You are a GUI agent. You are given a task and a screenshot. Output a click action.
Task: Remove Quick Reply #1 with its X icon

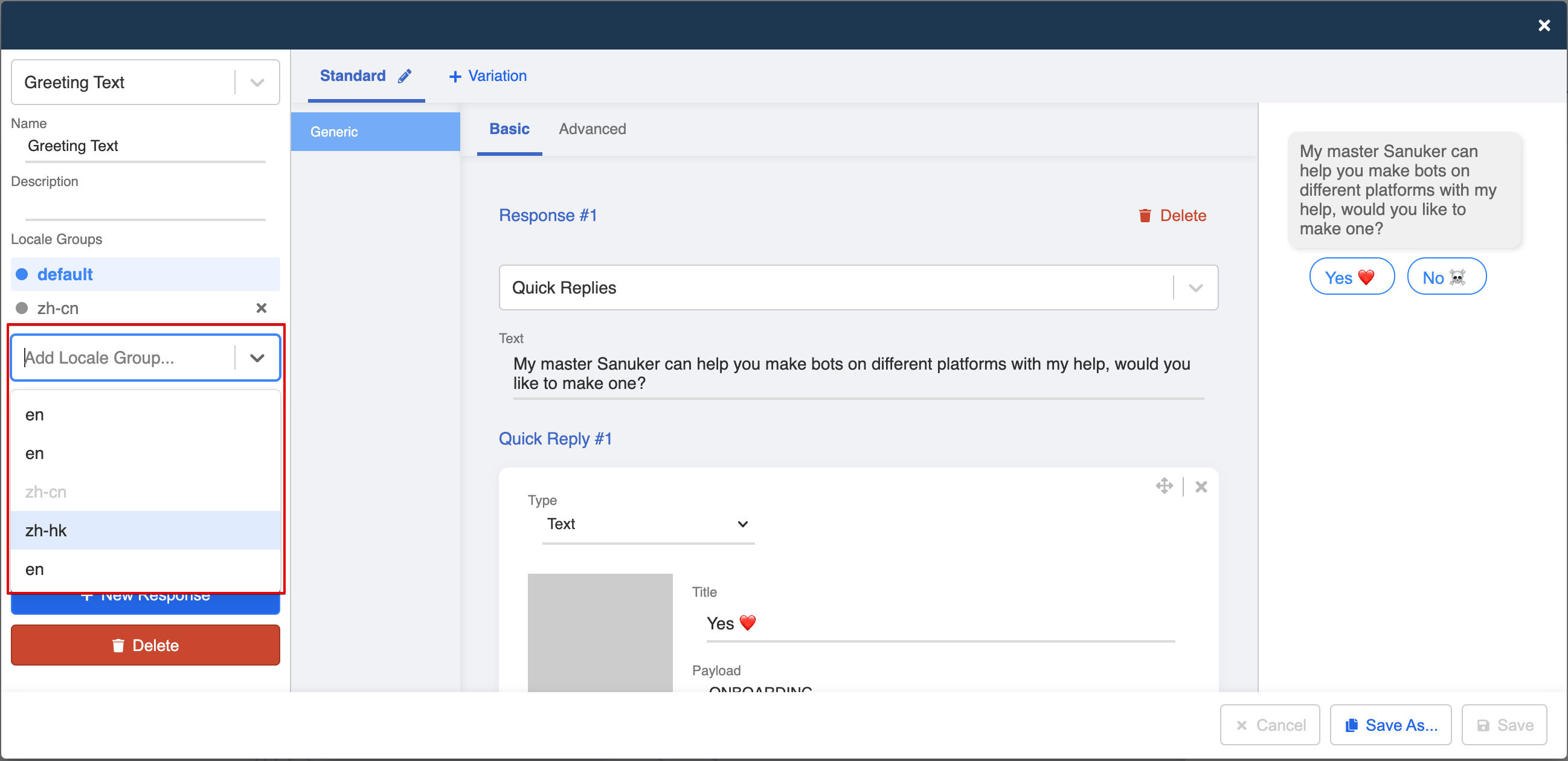(1201, 487)
